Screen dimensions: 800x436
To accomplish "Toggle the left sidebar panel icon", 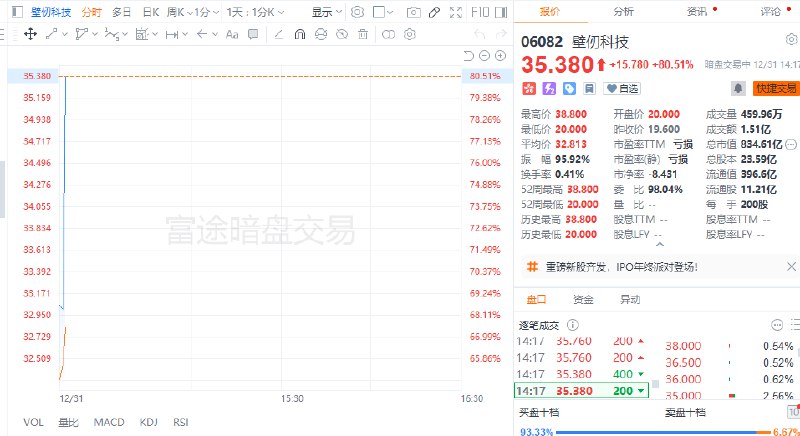I will (x=17, y=12).
